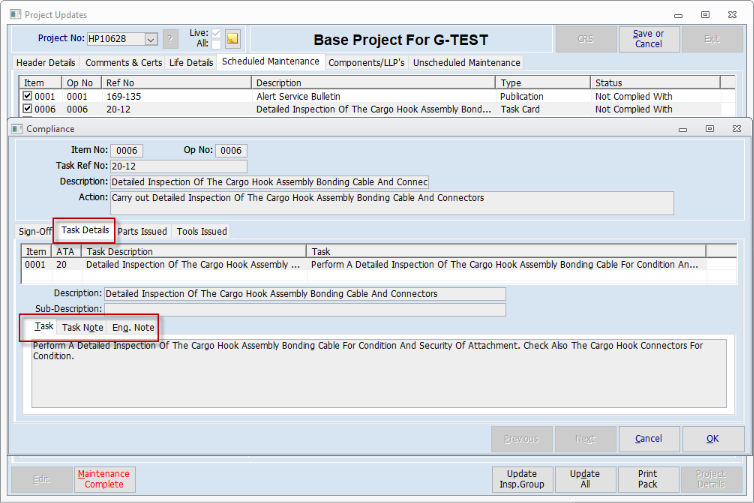Screen dimensions: 754x503
Task: Click the Task Ref No field
Action: 179,166
